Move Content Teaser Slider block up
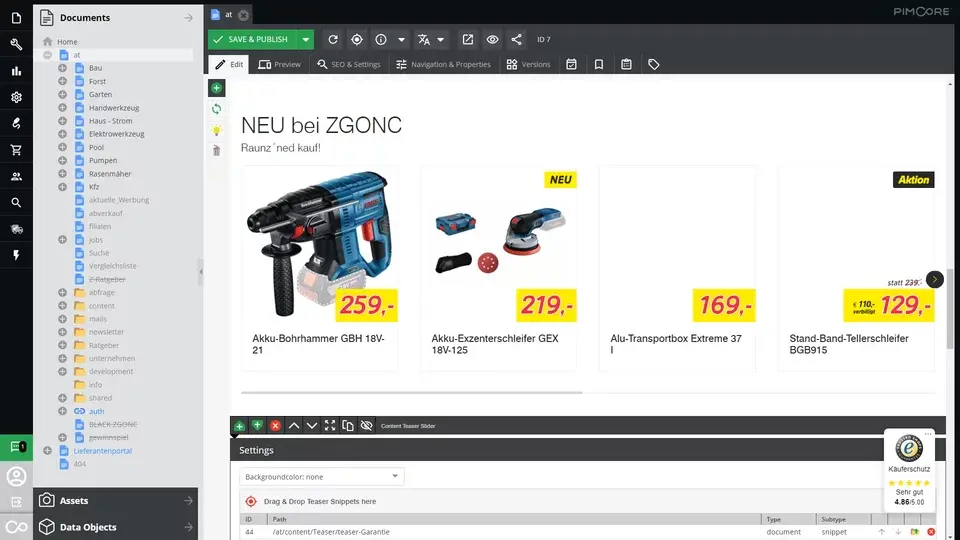This screenshot has height=540, width=960. [x=294, y=426]
